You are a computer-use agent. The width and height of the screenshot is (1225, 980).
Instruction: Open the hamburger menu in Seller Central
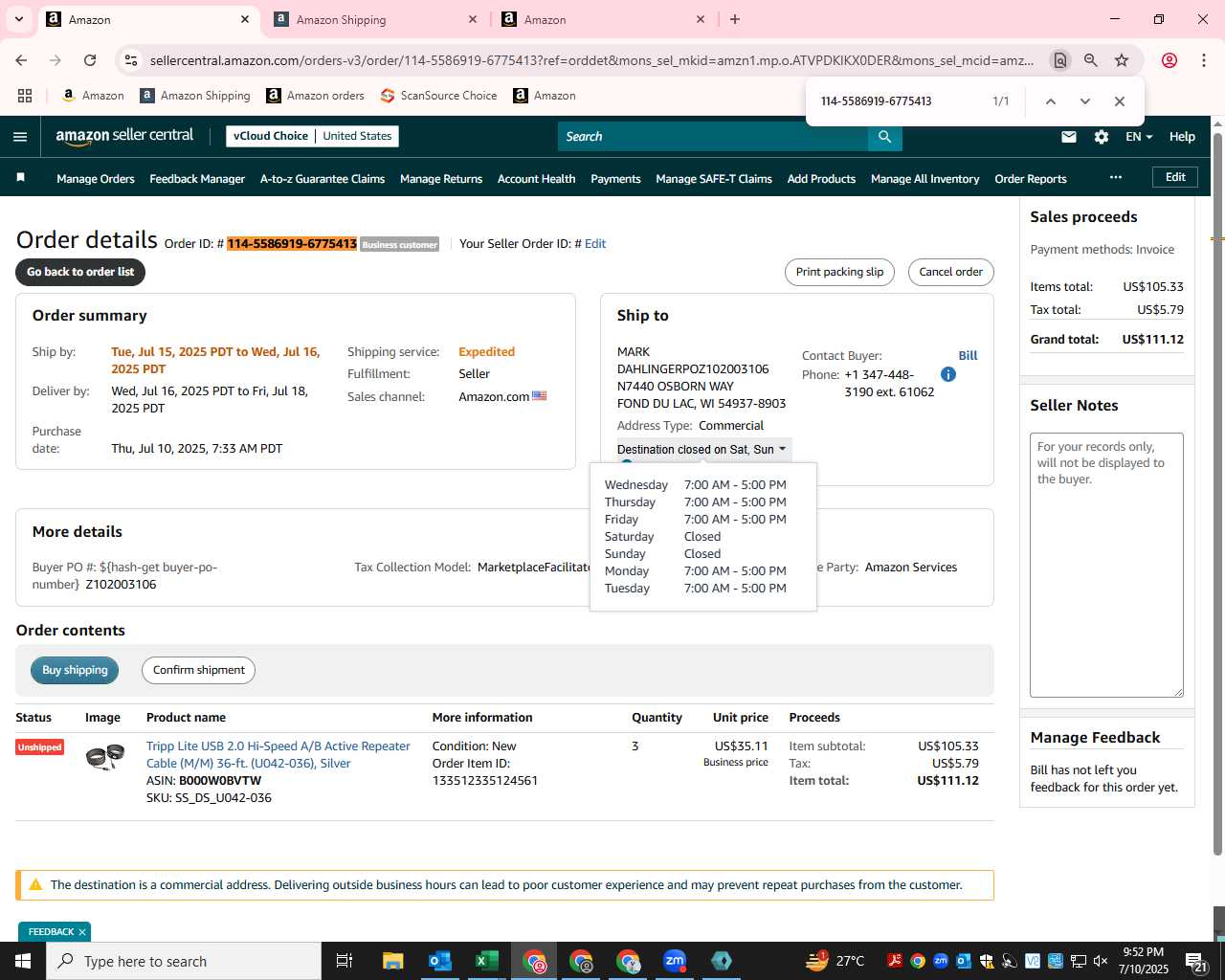pos(20,137)
